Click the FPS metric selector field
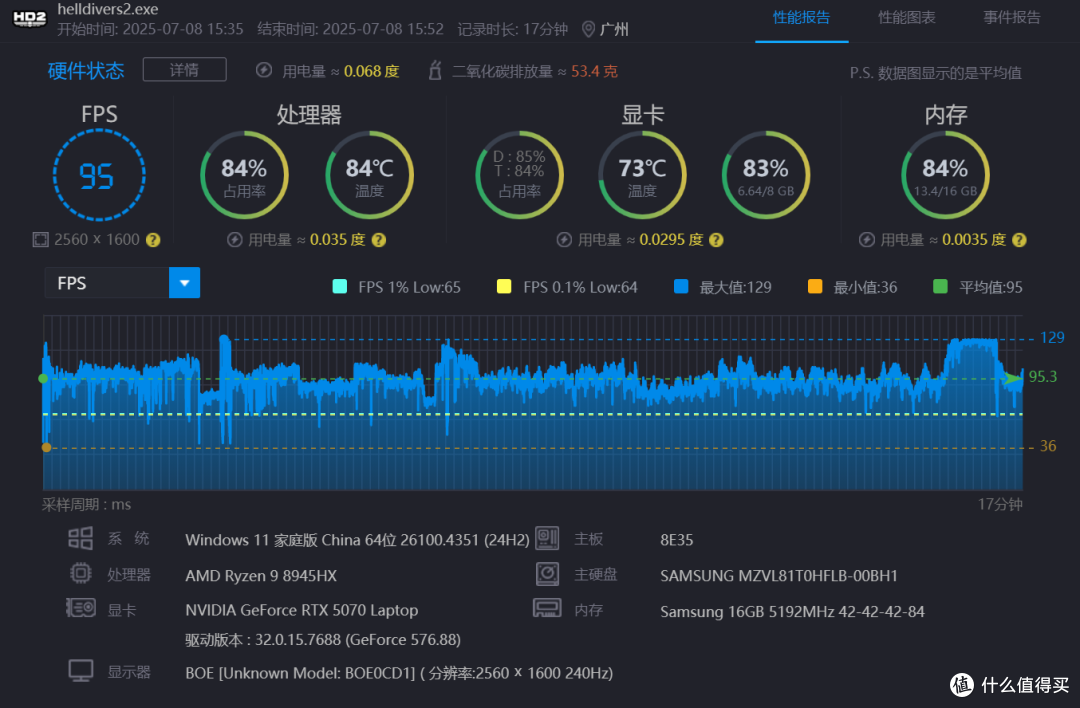The image size is (1080, 708). pyautogui.click(x=122, y=283)
